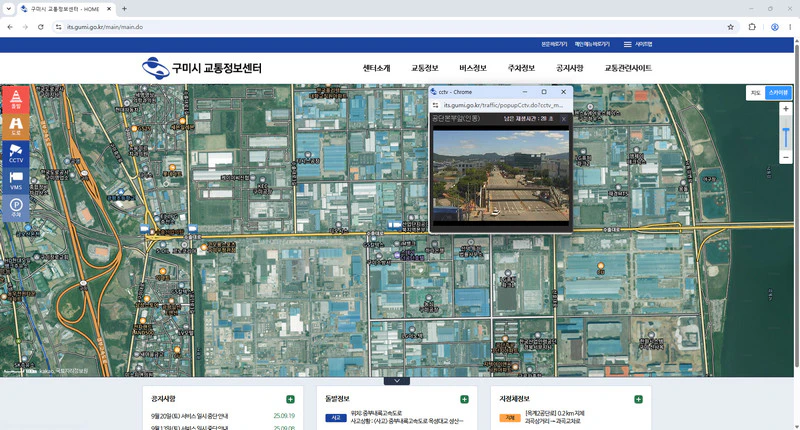Close the cctv Chrome popup window

point(563,92)
